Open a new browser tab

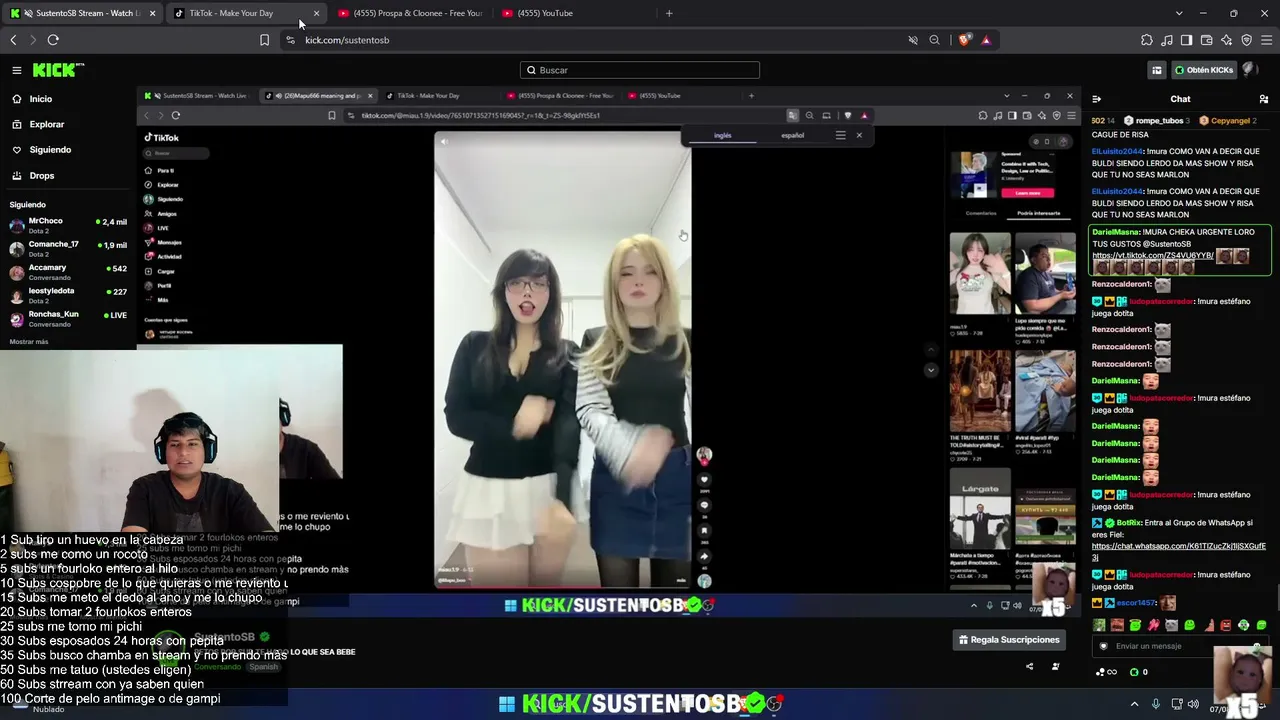click(669, 13)
